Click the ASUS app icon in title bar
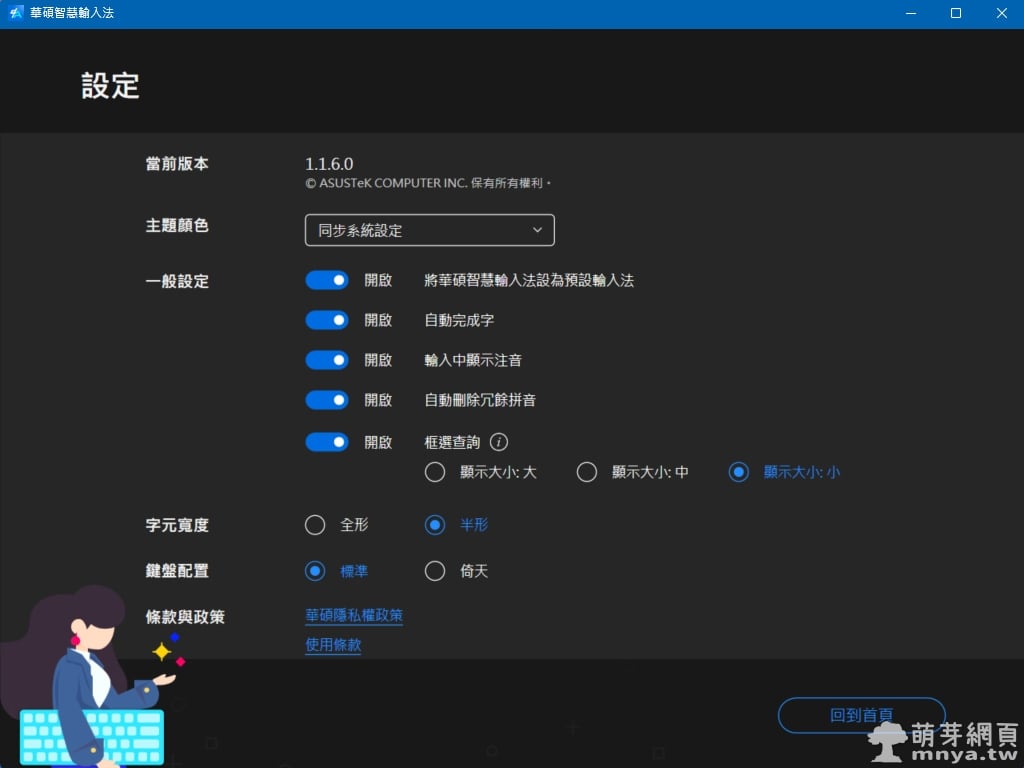This screenshot has width=1024, height=768. pyautogui.click(x=16, y=13)
